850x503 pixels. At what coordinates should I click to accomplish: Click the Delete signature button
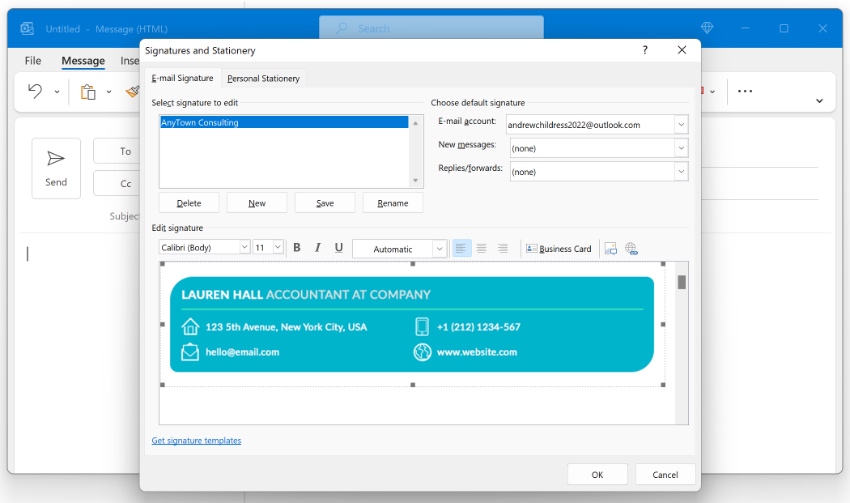[189, 203]
